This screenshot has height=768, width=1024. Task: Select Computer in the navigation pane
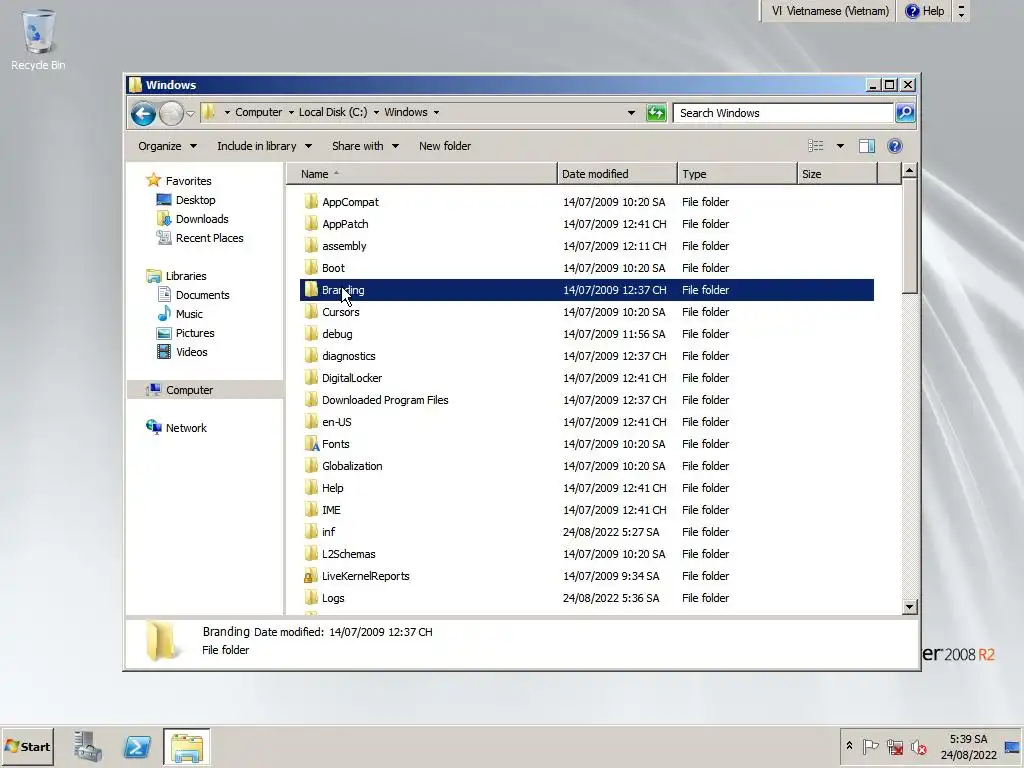tap(189, 390)
